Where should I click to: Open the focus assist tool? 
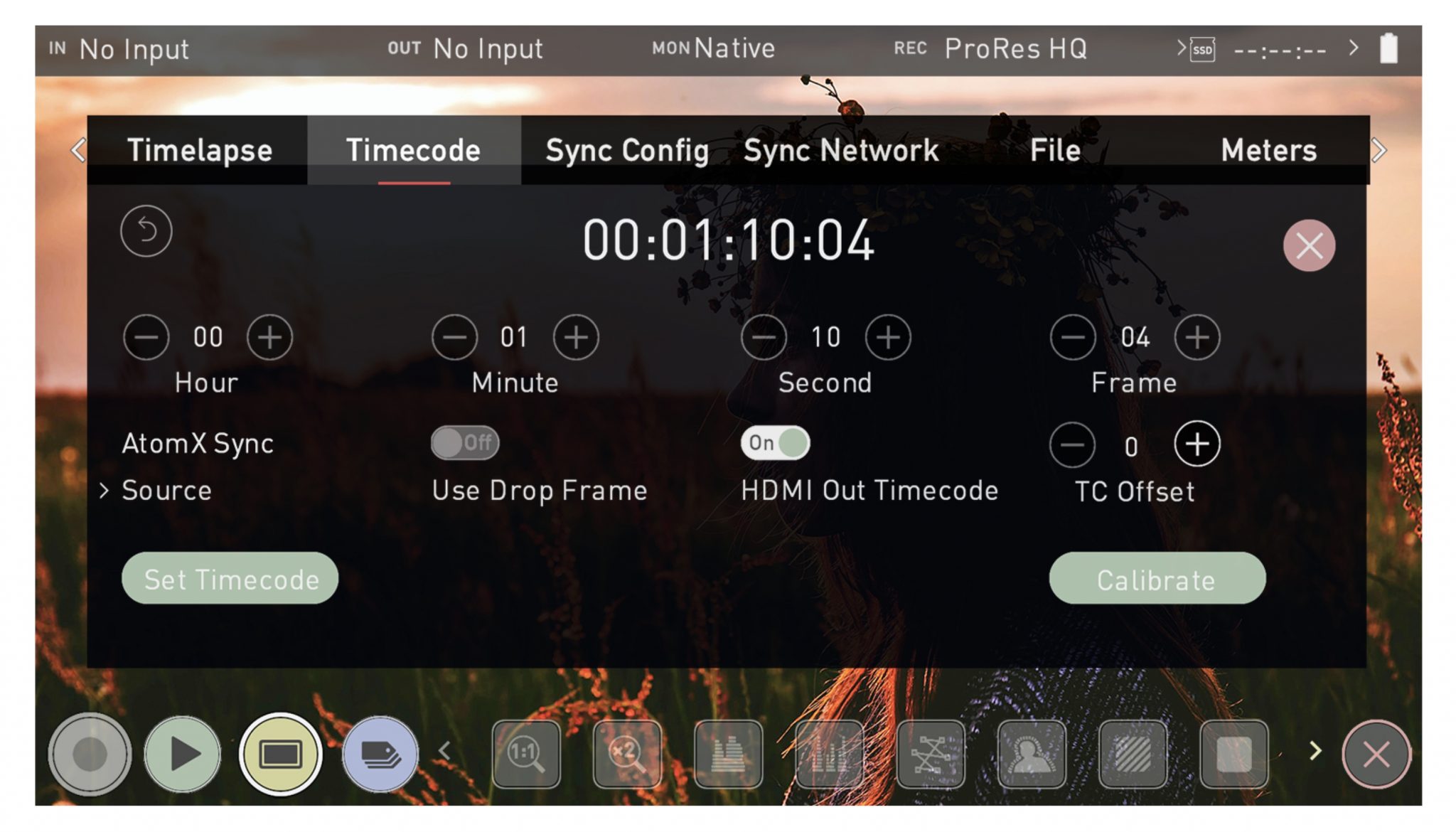coord(1032,754)
